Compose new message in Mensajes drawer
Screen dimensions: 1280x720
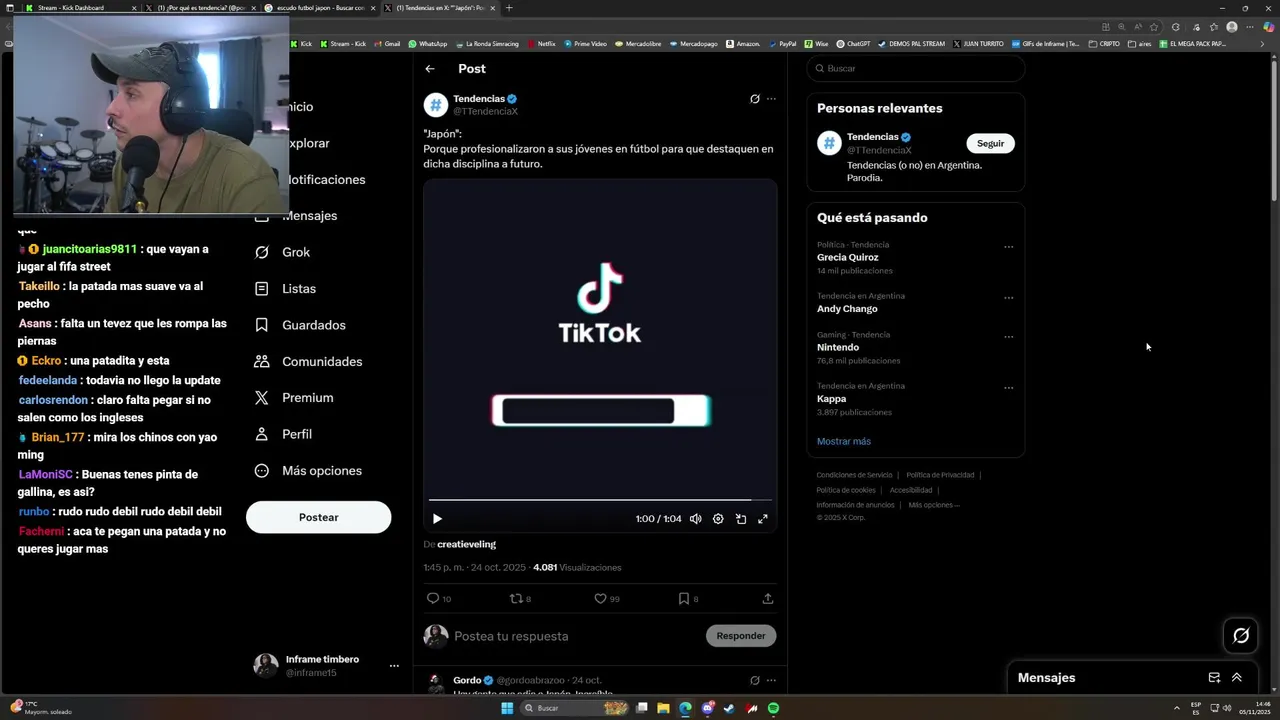click(x=1214, y=677)
